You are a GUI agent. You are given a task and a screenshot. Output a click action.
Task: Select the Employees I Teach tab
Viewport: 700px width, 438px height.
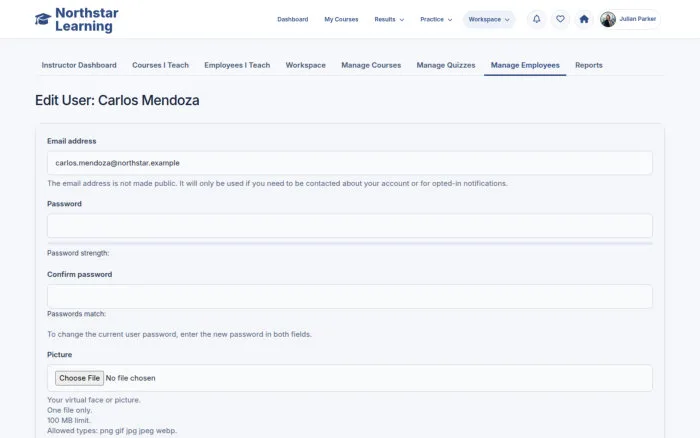tap(237, 65)
